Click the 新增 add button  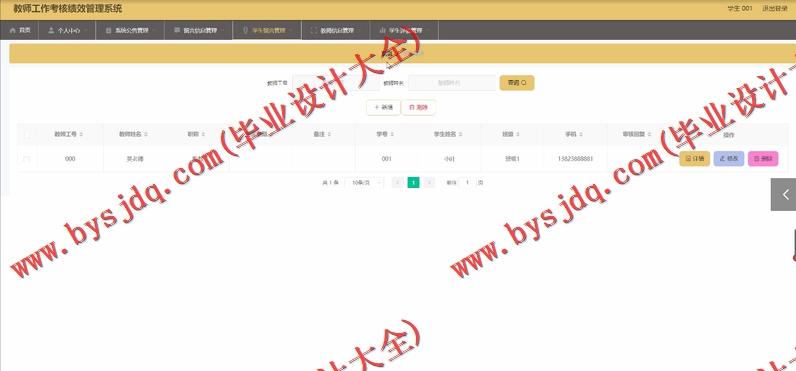tap(383, 108)
